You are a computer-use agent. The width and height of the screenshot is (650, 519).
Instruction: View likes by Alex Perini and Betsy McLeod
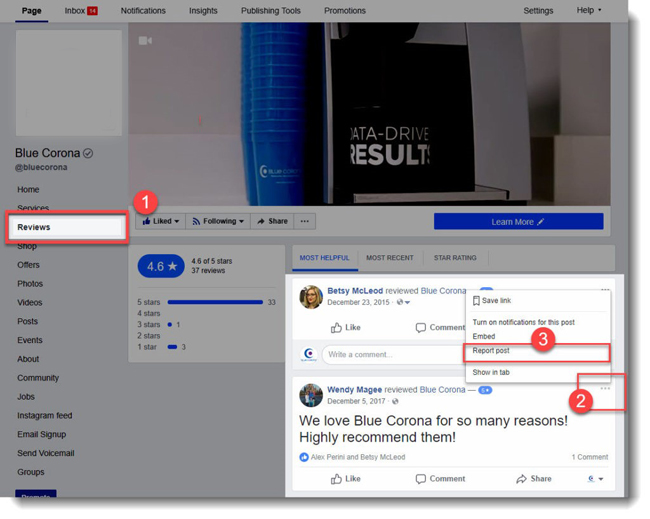pyautogui.click(x=358, y=457)
